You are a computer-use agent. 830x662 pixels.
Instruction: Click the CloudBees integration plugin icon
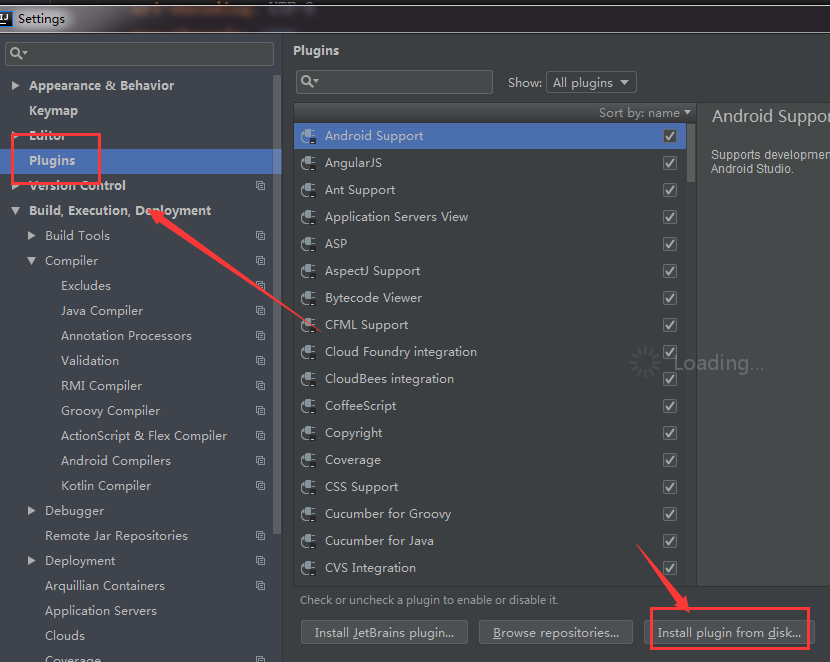coord(309,379)
